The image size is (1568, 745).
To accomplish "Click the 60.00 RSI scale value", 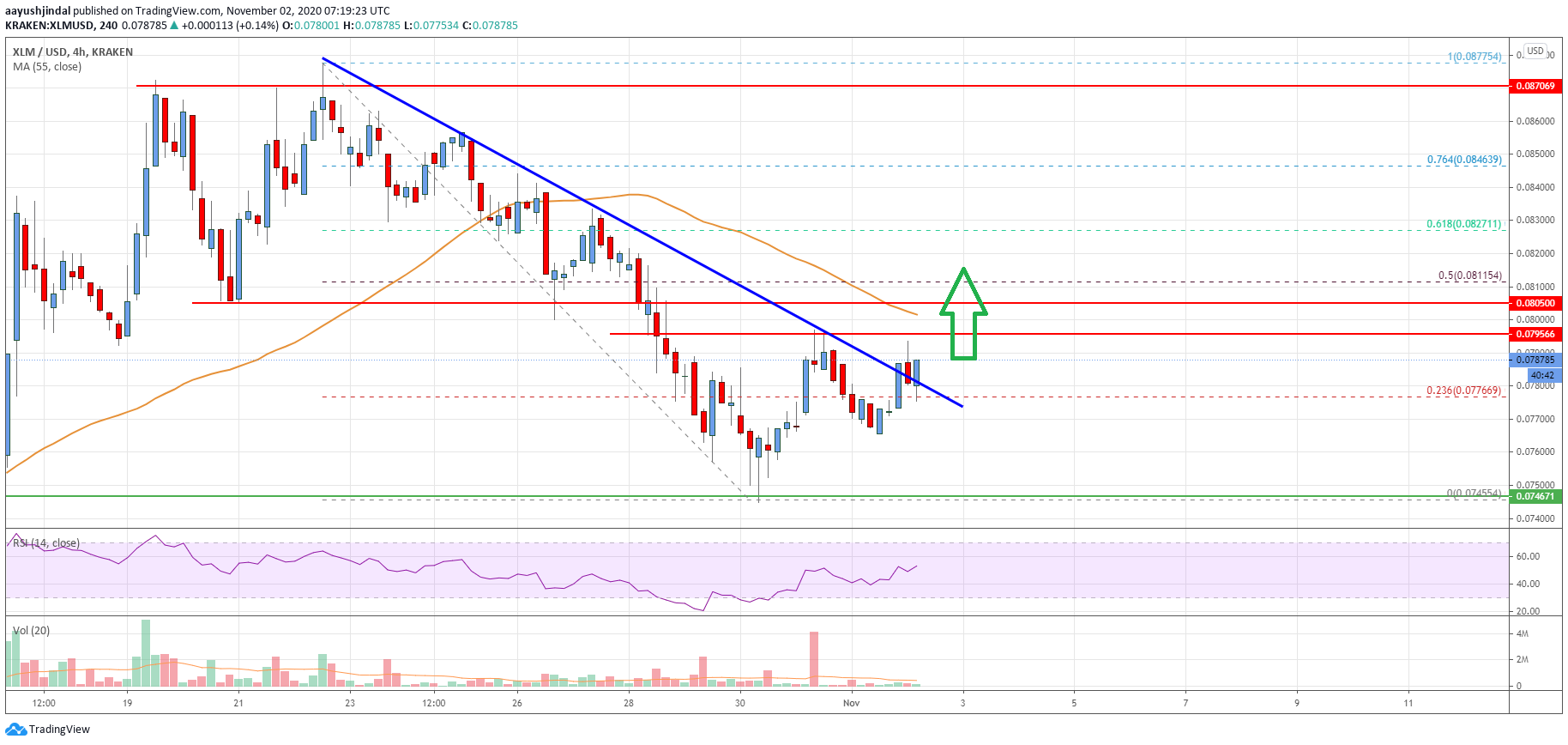I will (1528, 556).
